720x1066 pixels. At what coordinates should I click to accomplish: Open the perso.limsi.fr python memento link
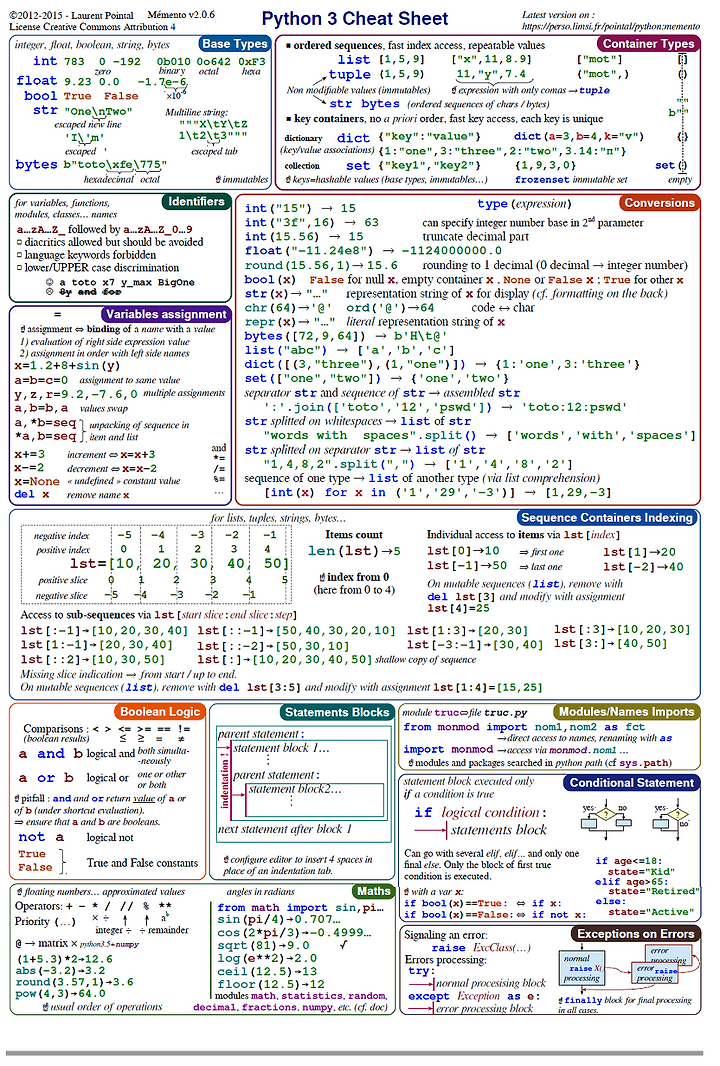pos(611,27)
